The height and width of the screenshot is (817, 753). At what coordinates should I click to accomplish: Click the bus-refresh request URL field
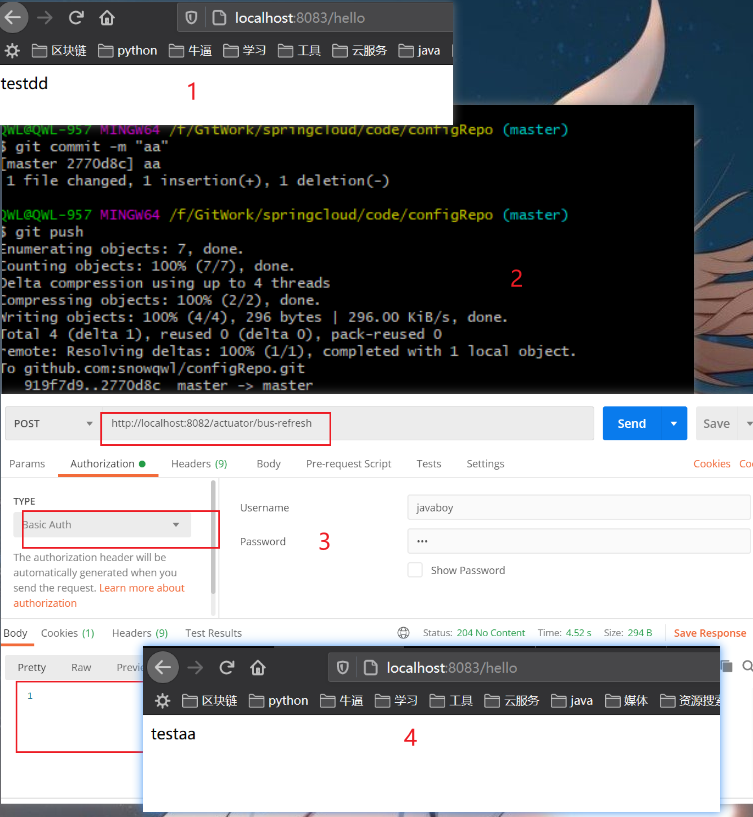pos(348,423)
